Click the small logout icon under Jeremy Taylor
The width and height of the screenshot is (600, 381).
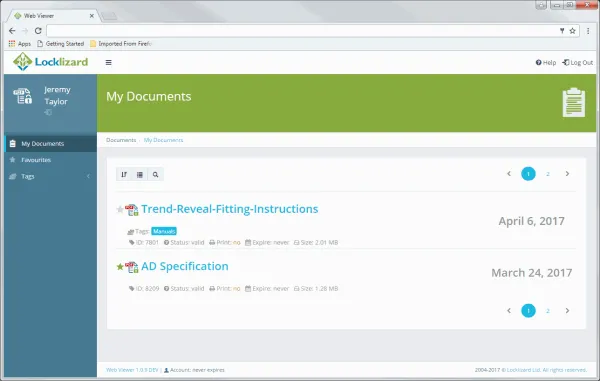pos(48,112)
